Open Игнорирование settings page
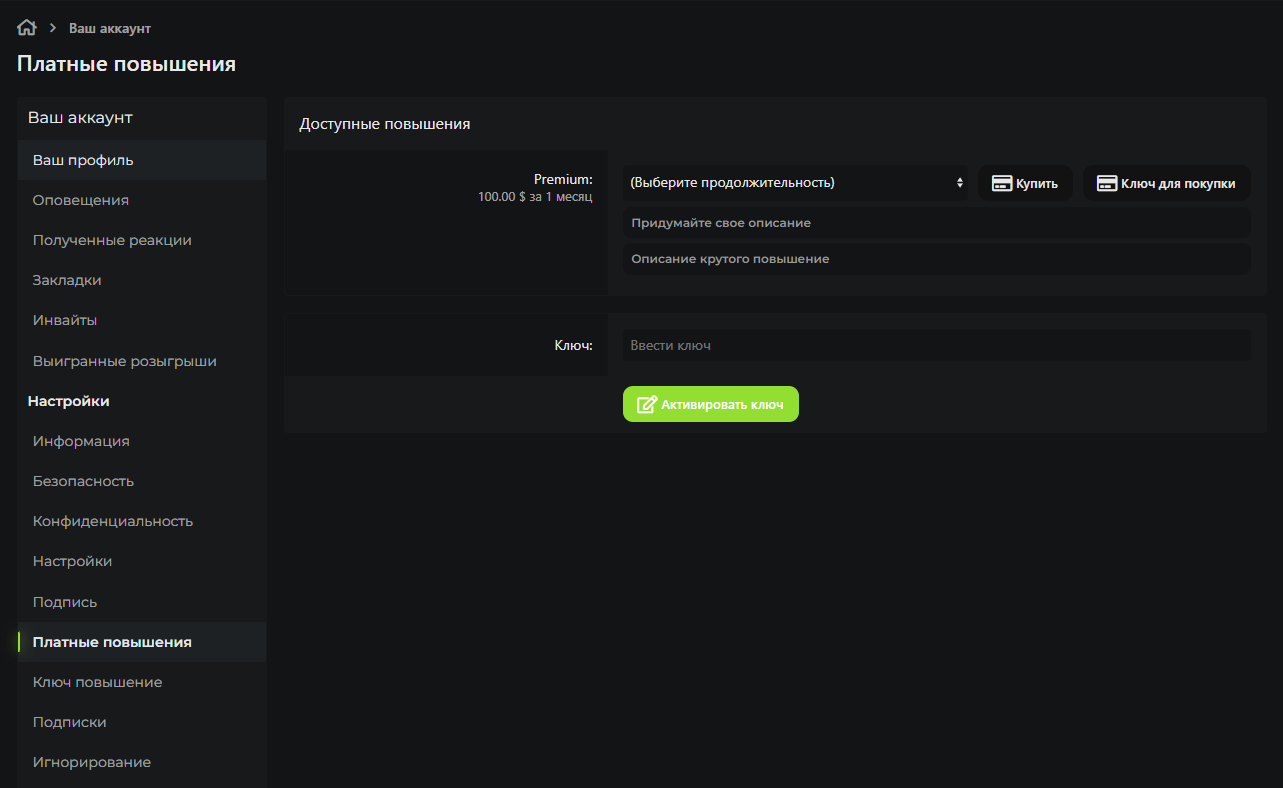The height and width of the screenshot is (788, 1283). point(92,762)
